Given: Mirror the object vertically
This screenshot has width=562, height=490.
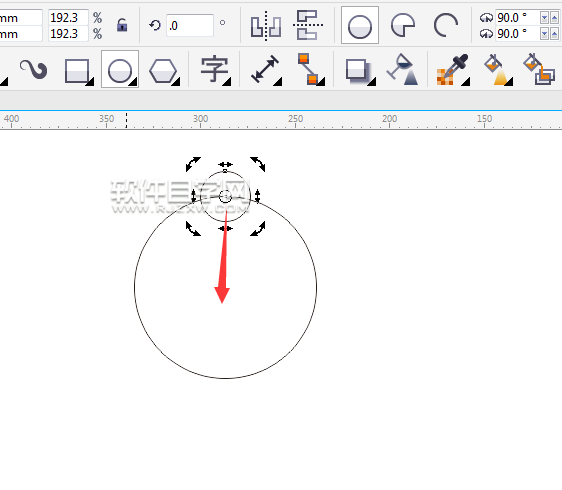Looking at the screenshot, I should click(308, 25).
